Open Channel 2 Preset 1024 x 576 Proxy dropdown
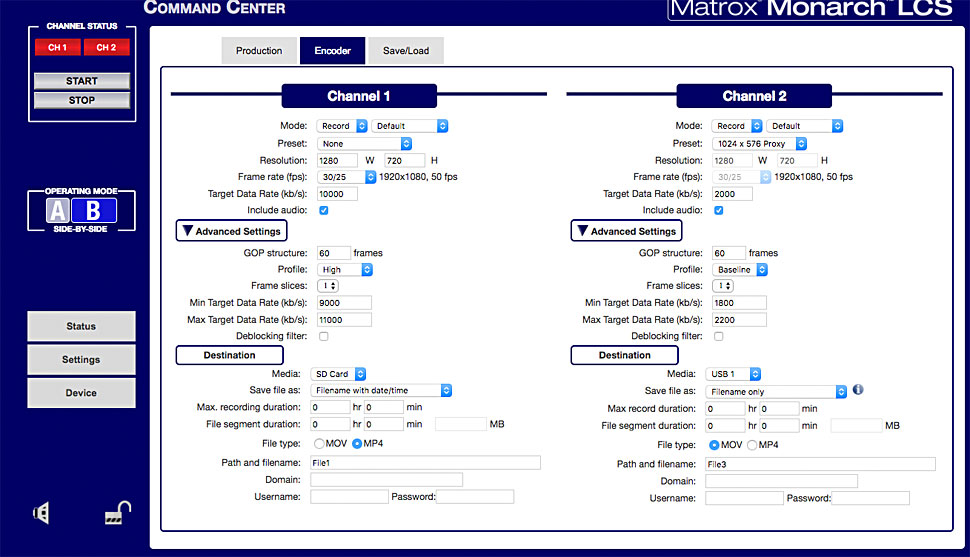The height and width of the screenshot is (557, 970). [x=760, y=144]
